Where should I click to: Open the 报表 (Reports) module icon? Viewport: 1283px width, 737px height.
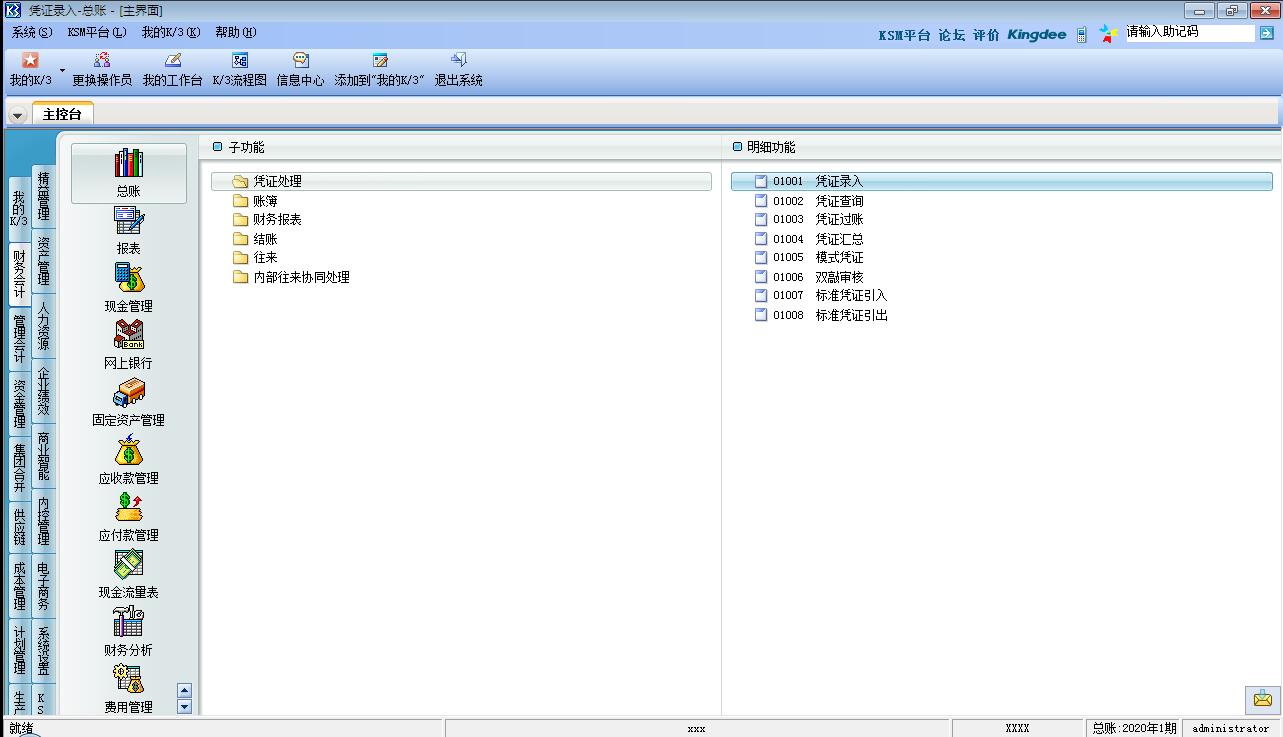[128, 222]
